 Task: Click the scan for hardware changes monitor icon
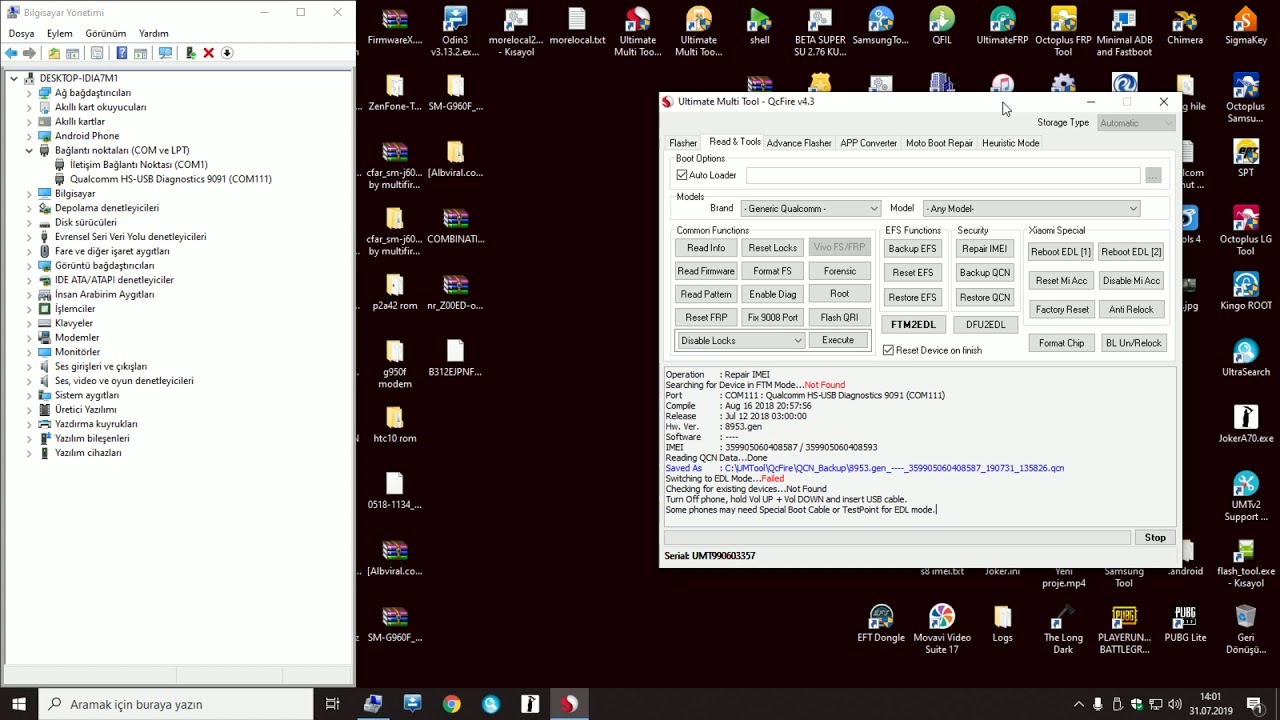point(165,53)
